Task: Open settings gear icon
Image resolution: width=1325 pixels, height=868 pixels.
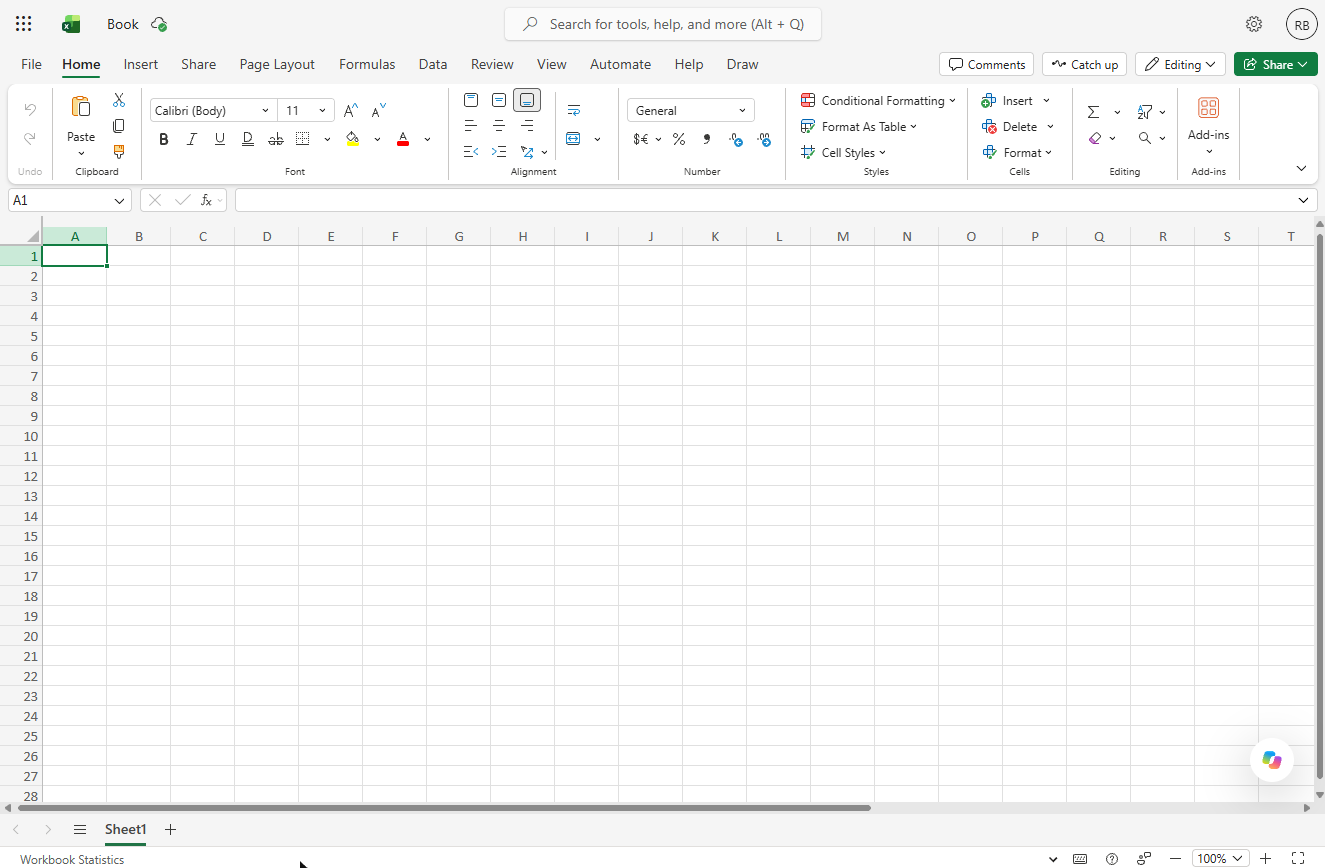Action: click(1254, 24)
